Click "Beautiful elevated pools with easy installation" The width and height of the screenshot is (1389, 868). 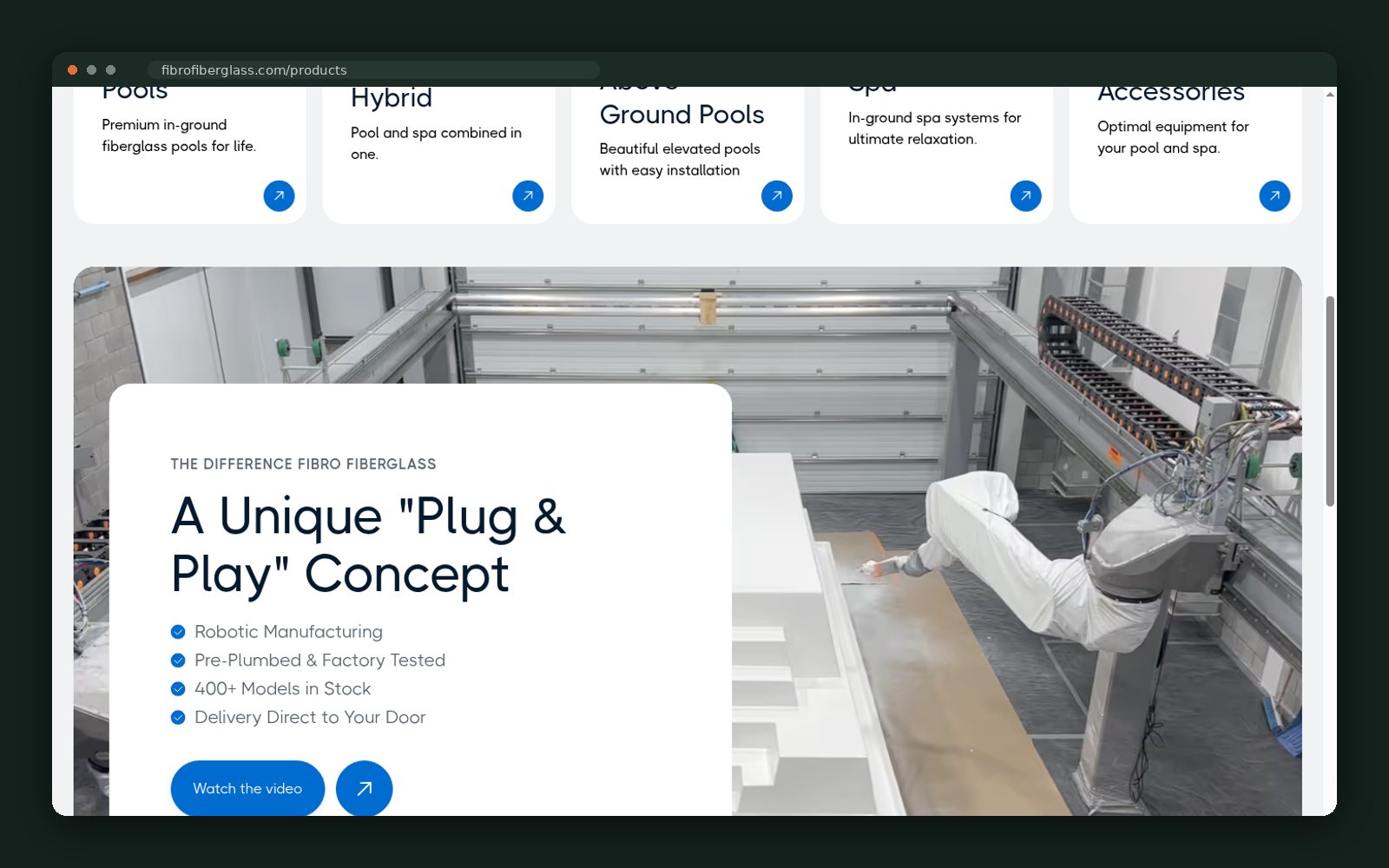point(680,160)
